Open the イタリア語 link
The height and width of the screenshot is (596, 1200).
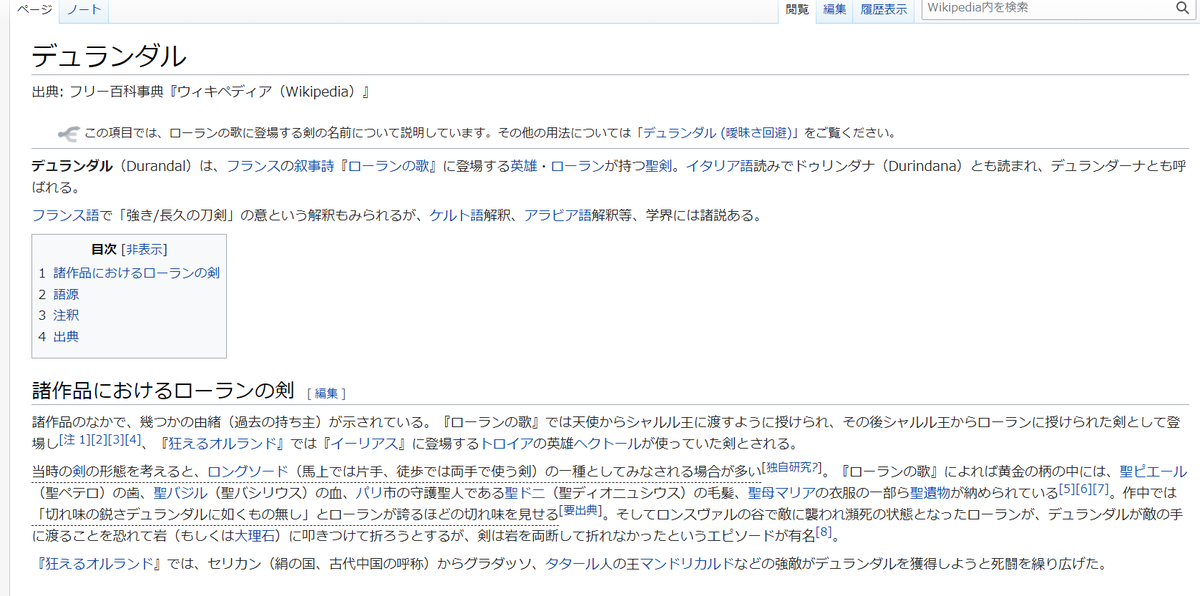pyautogui.click(x=719, y=166)
